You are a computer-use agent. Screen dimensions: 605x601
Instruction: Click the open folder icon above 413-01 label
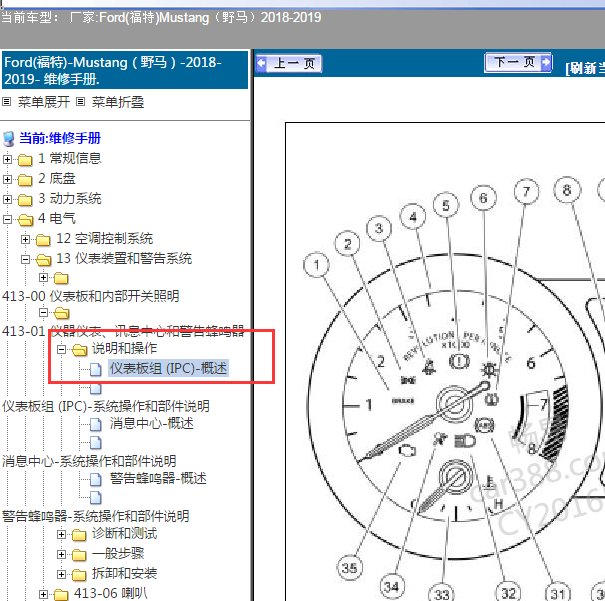(61, 313)
